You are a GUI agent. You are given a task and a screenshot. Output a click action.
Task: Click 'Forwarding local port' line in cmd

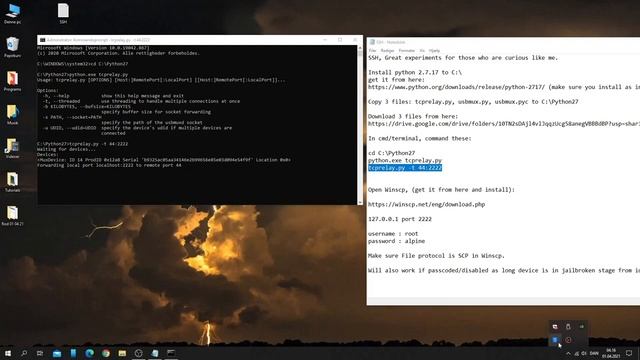pyautogui.click(x=109, y=165)
